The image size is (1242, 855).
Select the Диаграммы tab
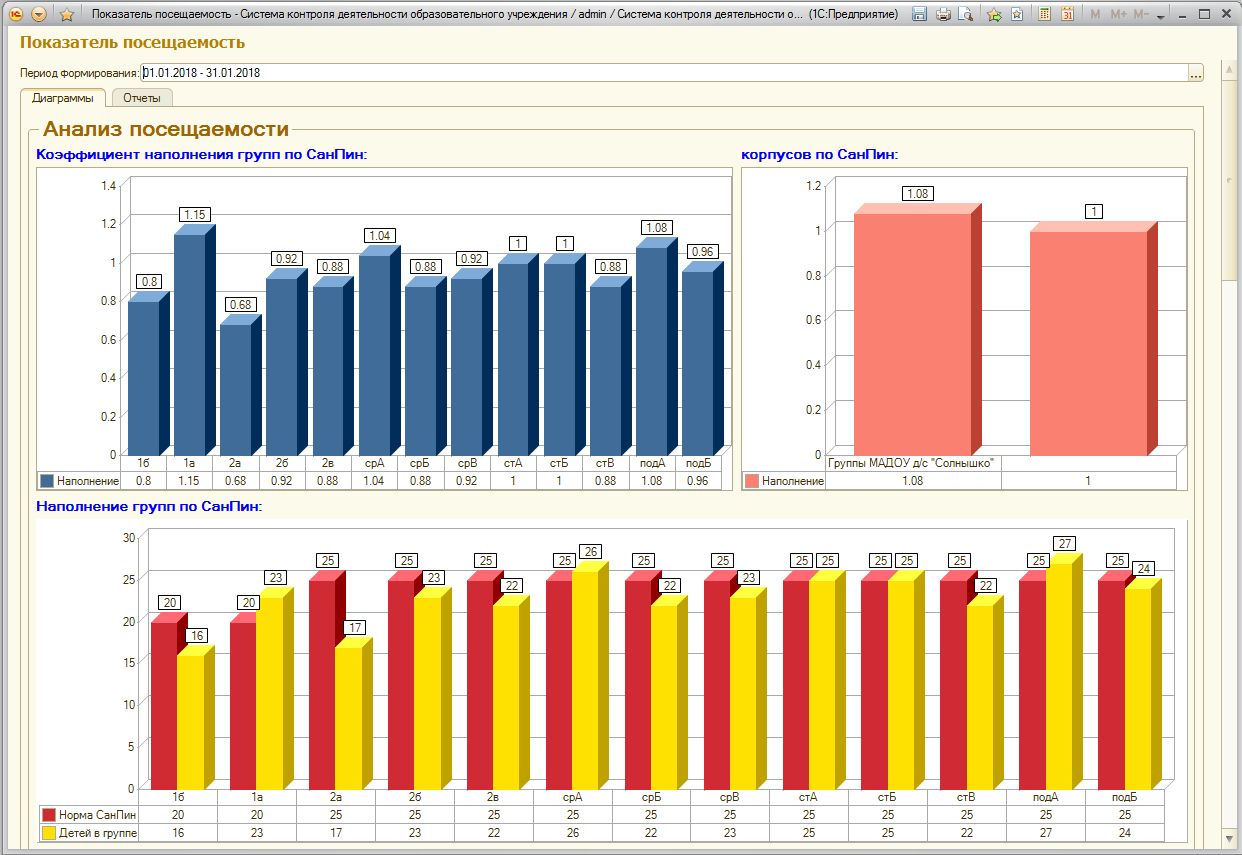tap(63, 98)
